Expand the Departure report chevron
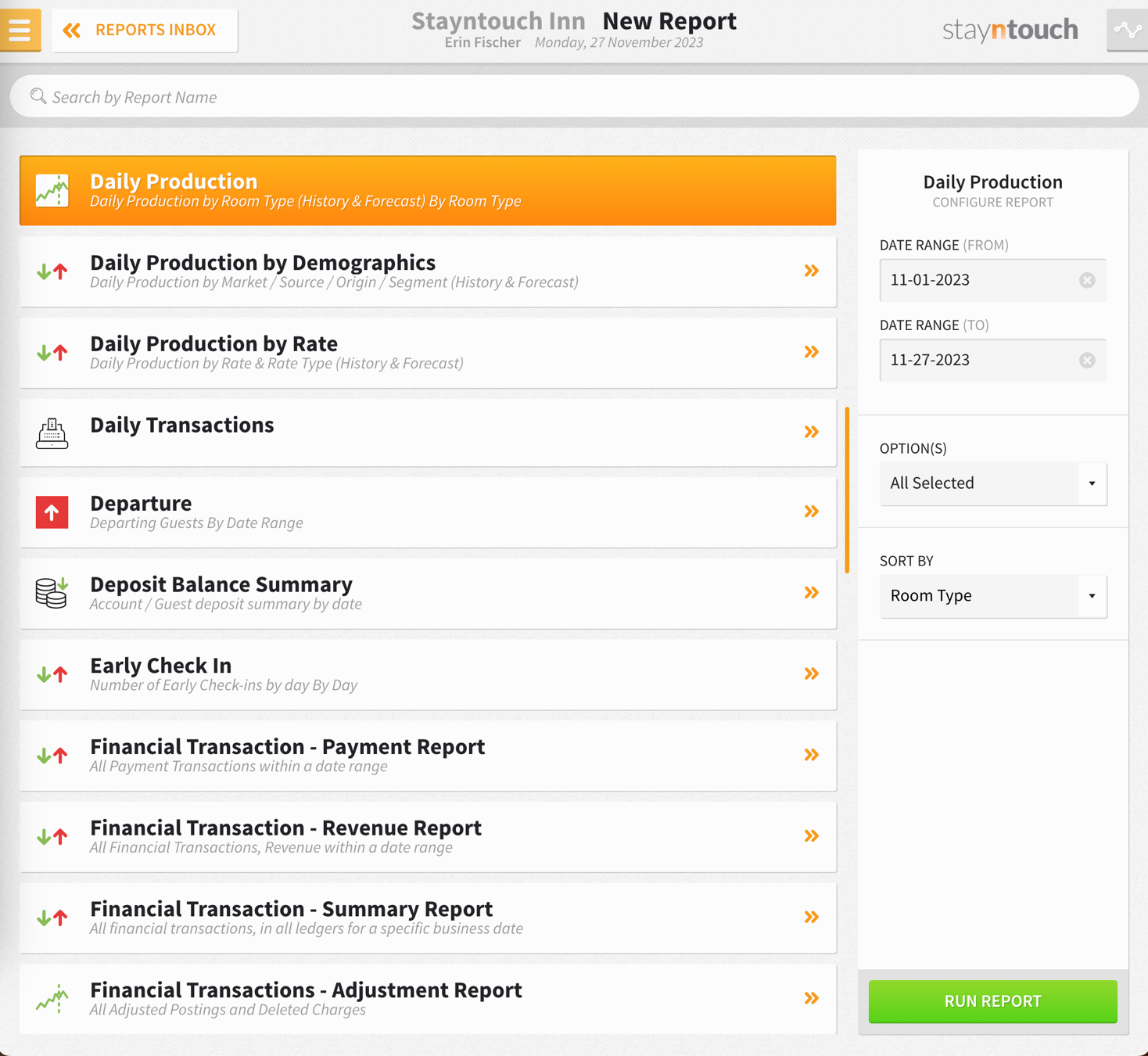 [812, 512]
